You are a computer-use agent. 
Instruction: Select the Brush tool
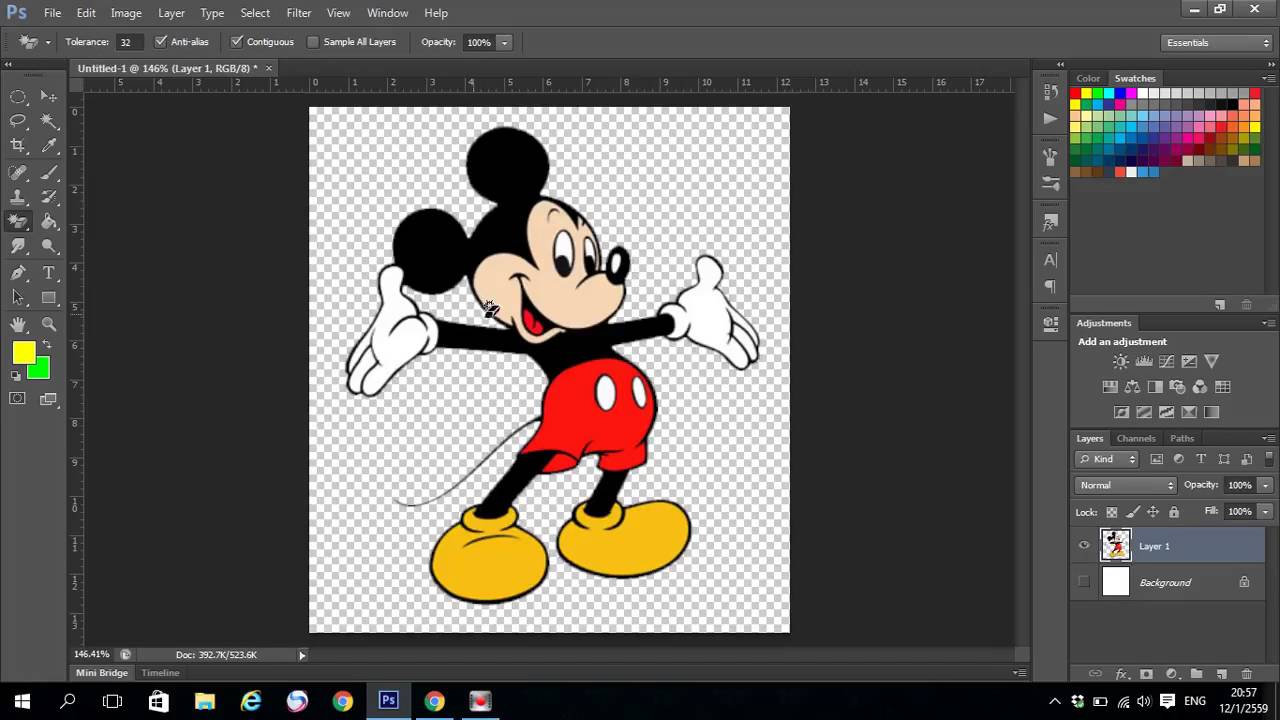tap(48, 173)
